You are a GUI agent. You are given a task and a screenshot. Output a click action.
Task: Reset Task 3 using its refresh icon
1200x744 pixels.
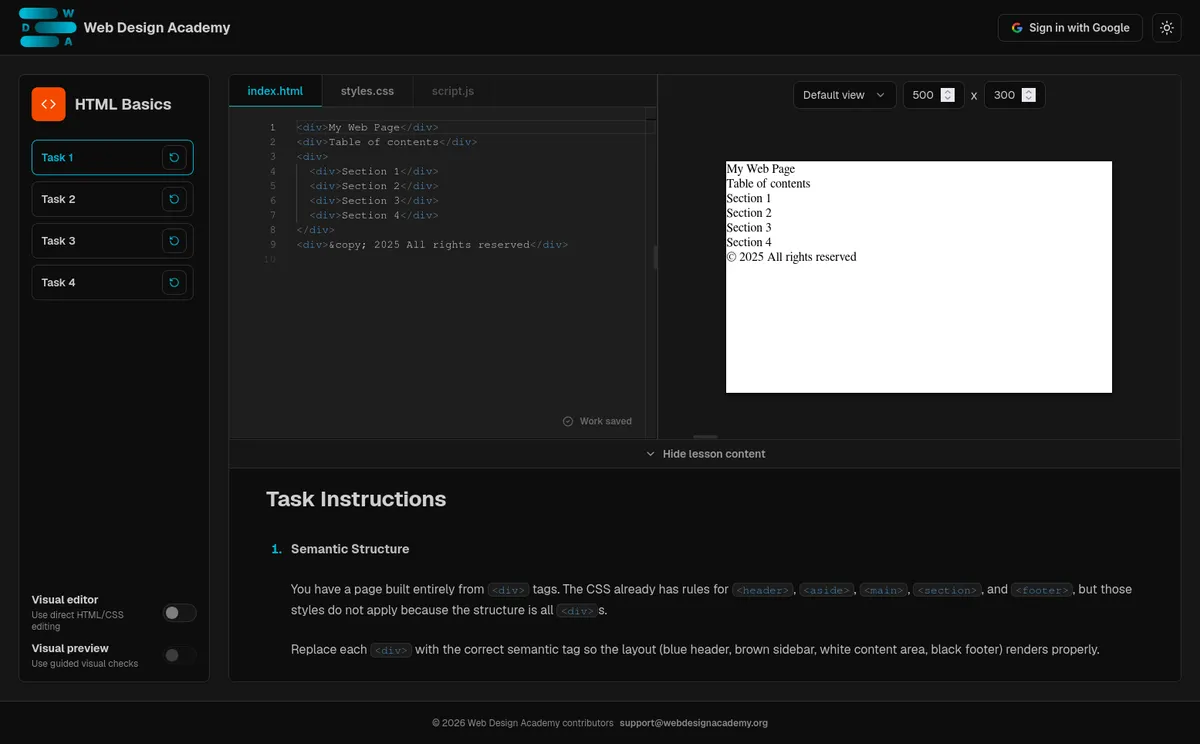tap(174, 241)
